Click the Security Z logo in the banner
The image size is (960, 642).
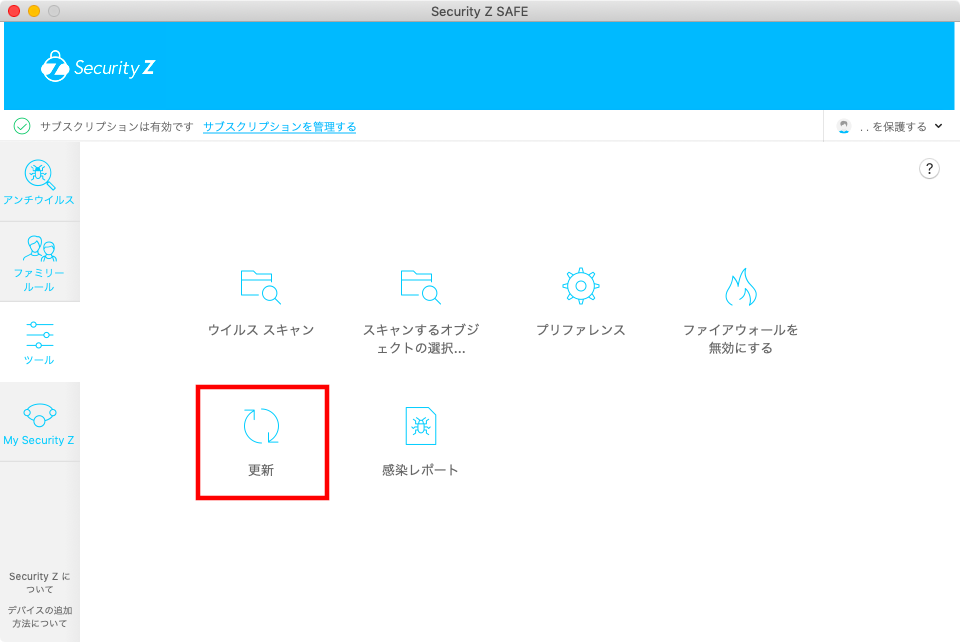[98, 67]
